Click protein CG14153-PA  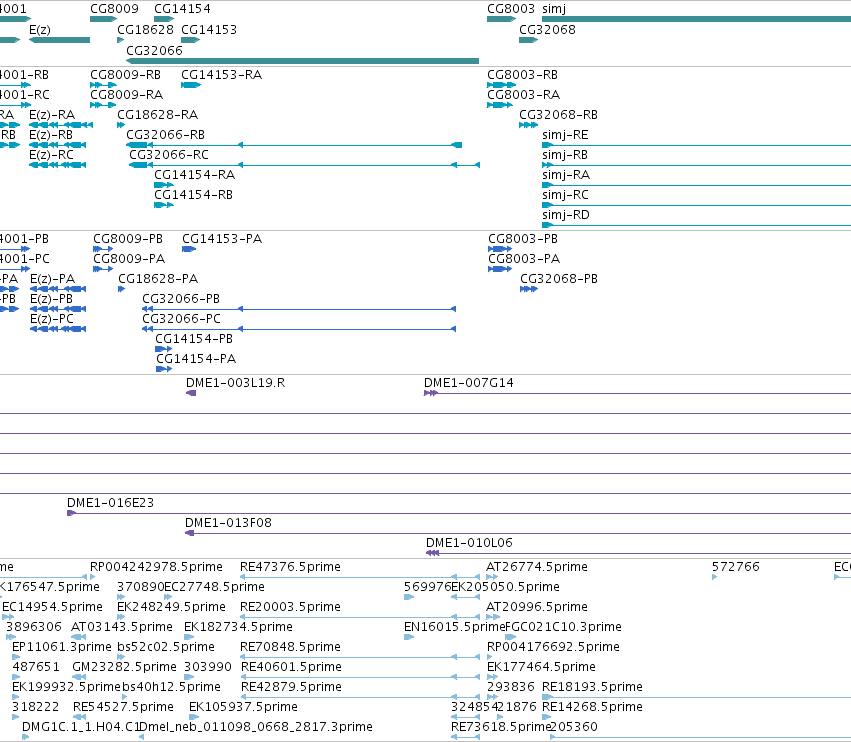pos(222,239)
